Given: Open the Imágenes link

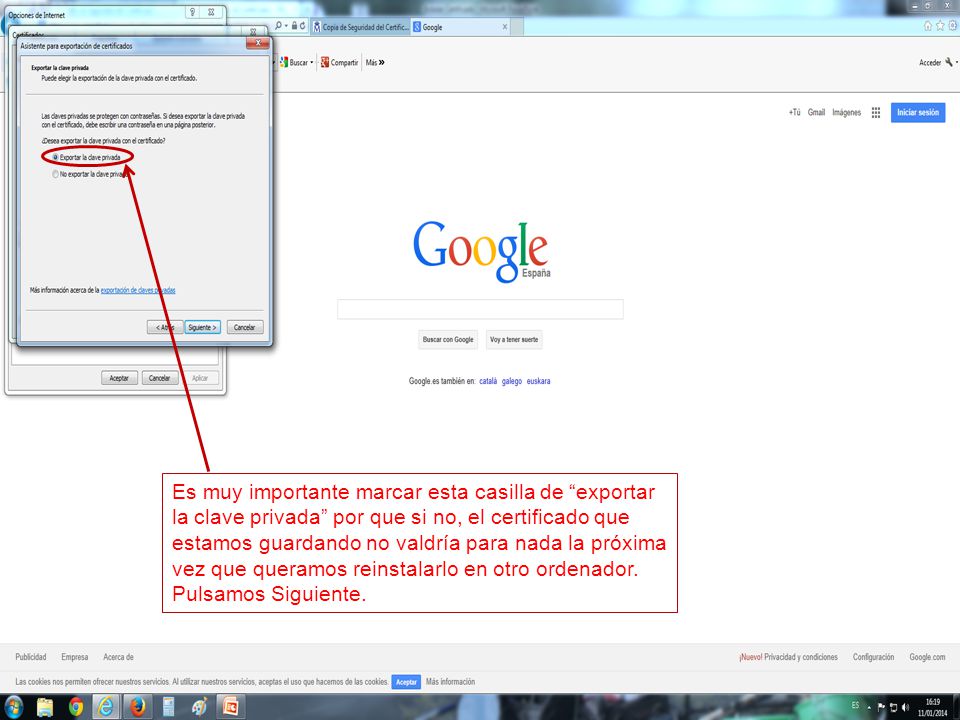Looking at the screenshot, I should 847,113.
